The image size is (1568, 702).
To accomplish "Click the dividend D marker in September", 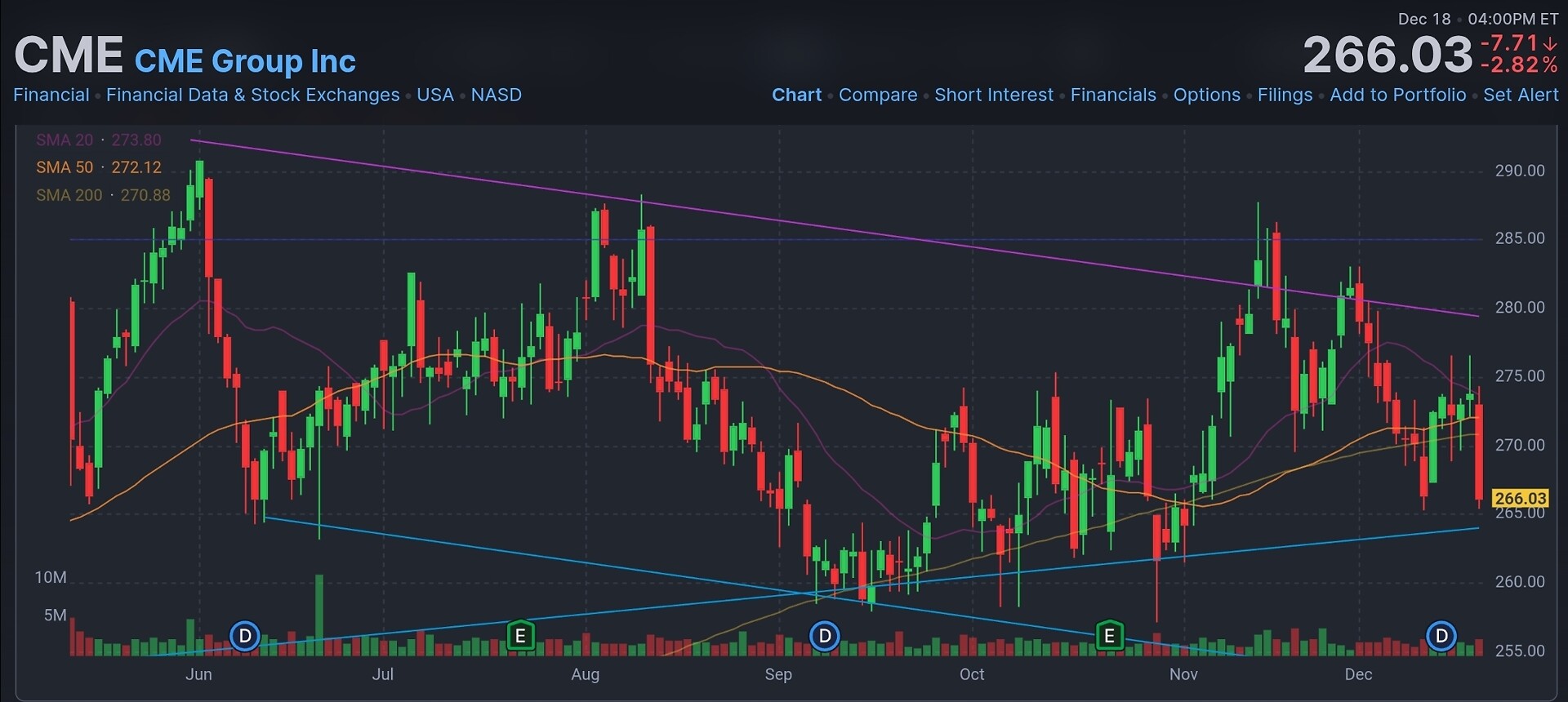I will click(825, 635).
